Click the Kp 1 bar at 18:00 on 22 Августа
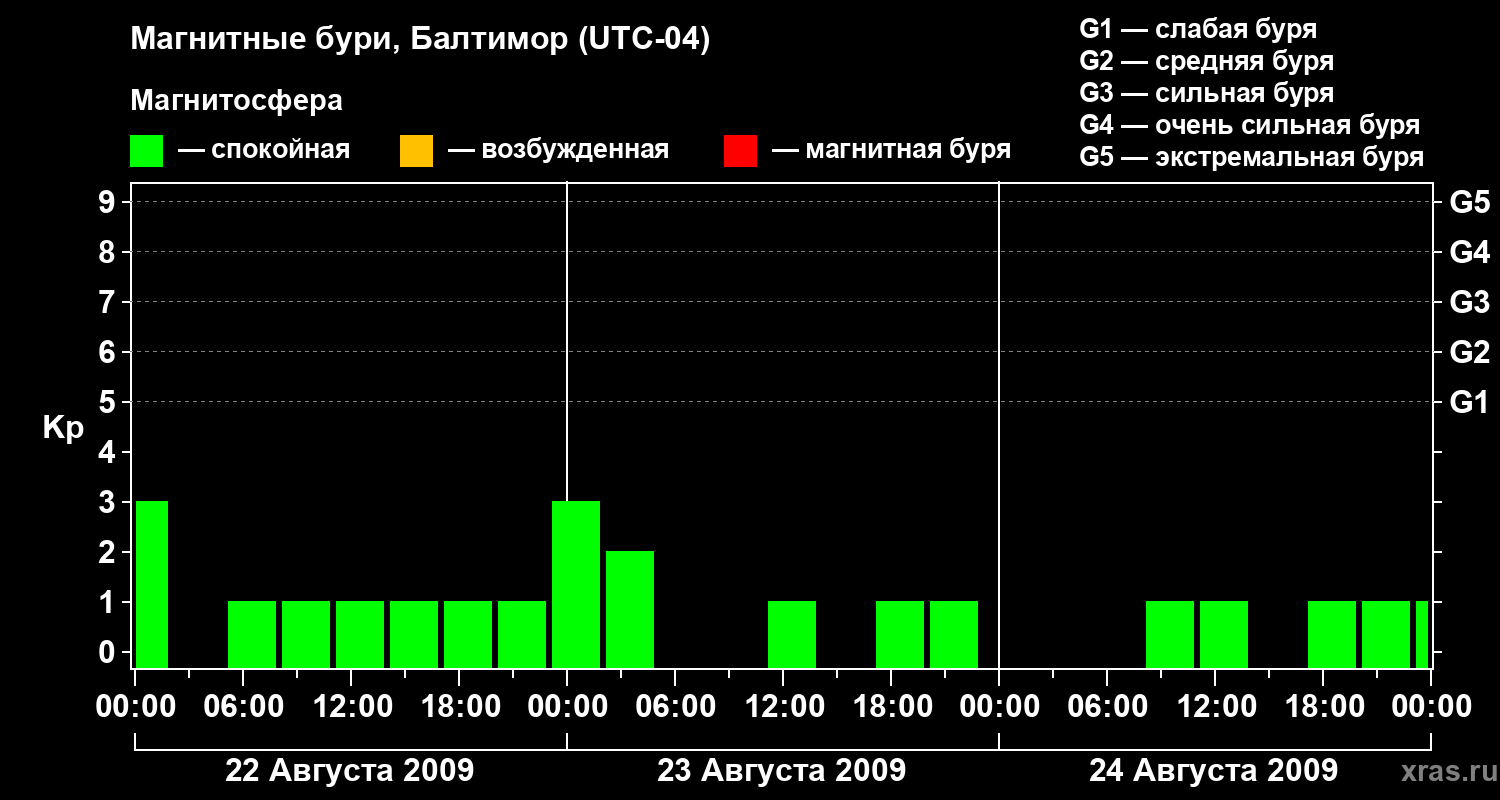The image size is (1500, 800). click(x=468, y=634)
